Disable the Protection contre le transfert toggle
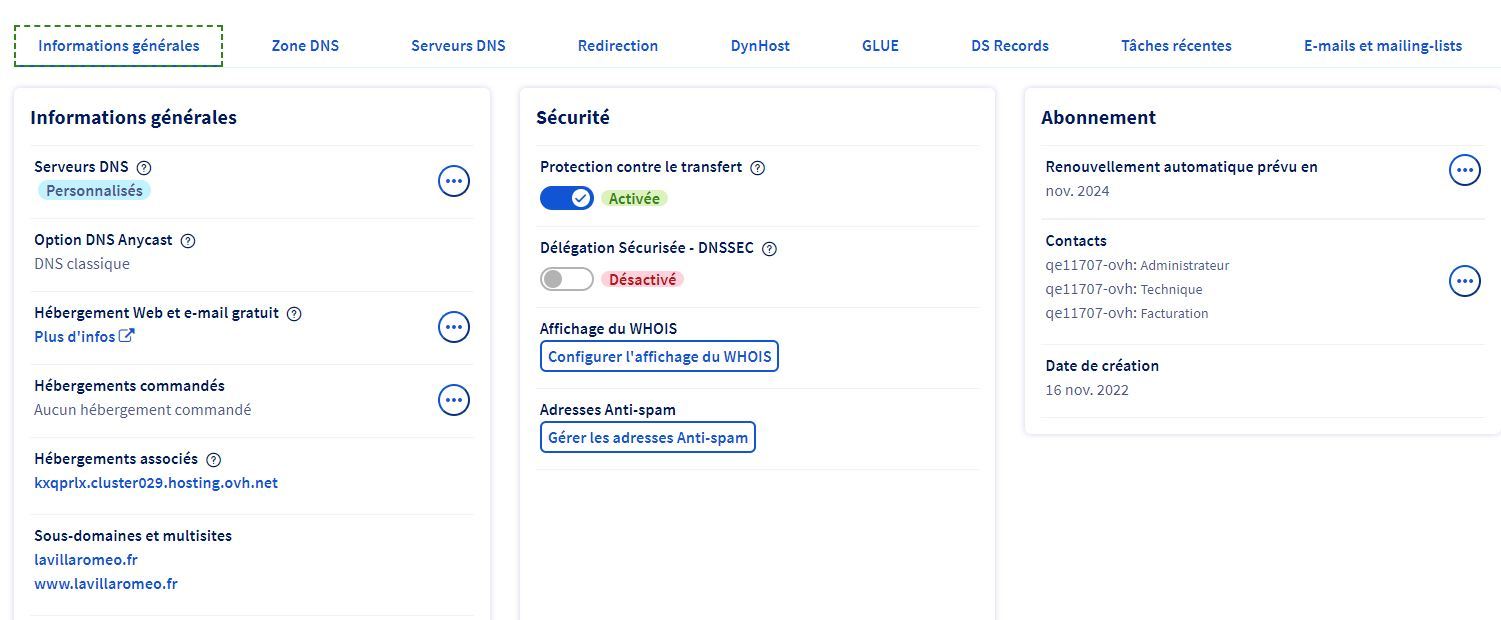The width and height of the screenshot is (1501, 620). [x=566, y=198]
